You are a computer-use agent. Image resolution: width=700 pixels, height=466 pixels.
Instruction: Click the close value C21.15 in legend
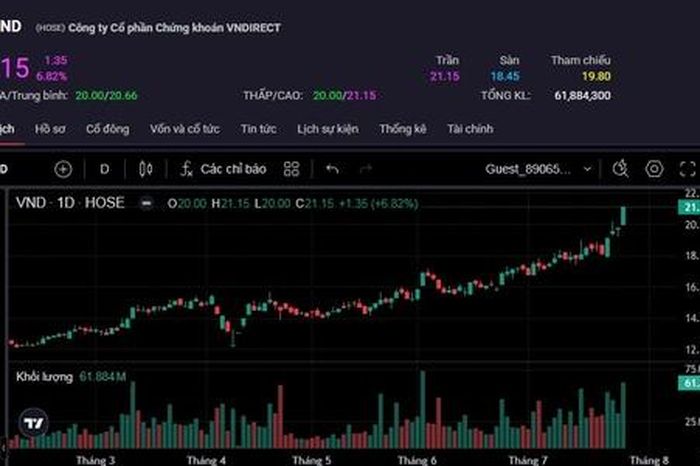click(315, 204)
